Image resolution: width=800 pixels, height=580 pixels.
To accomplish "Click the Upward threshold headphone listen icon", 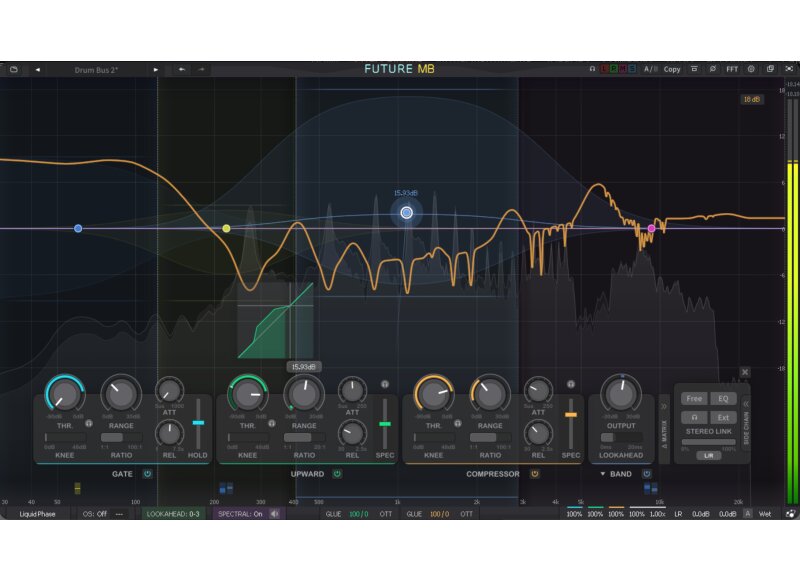I will tap(272, 423).
